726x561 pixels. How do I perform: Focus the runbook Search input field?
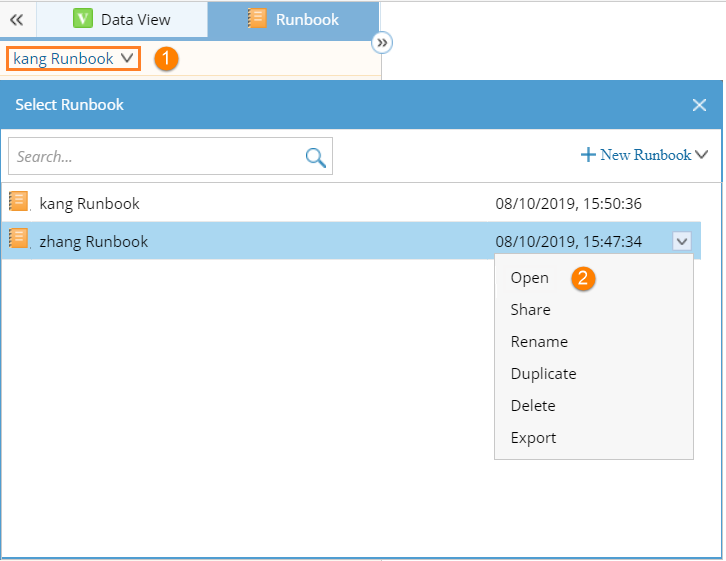coord(156,156)
